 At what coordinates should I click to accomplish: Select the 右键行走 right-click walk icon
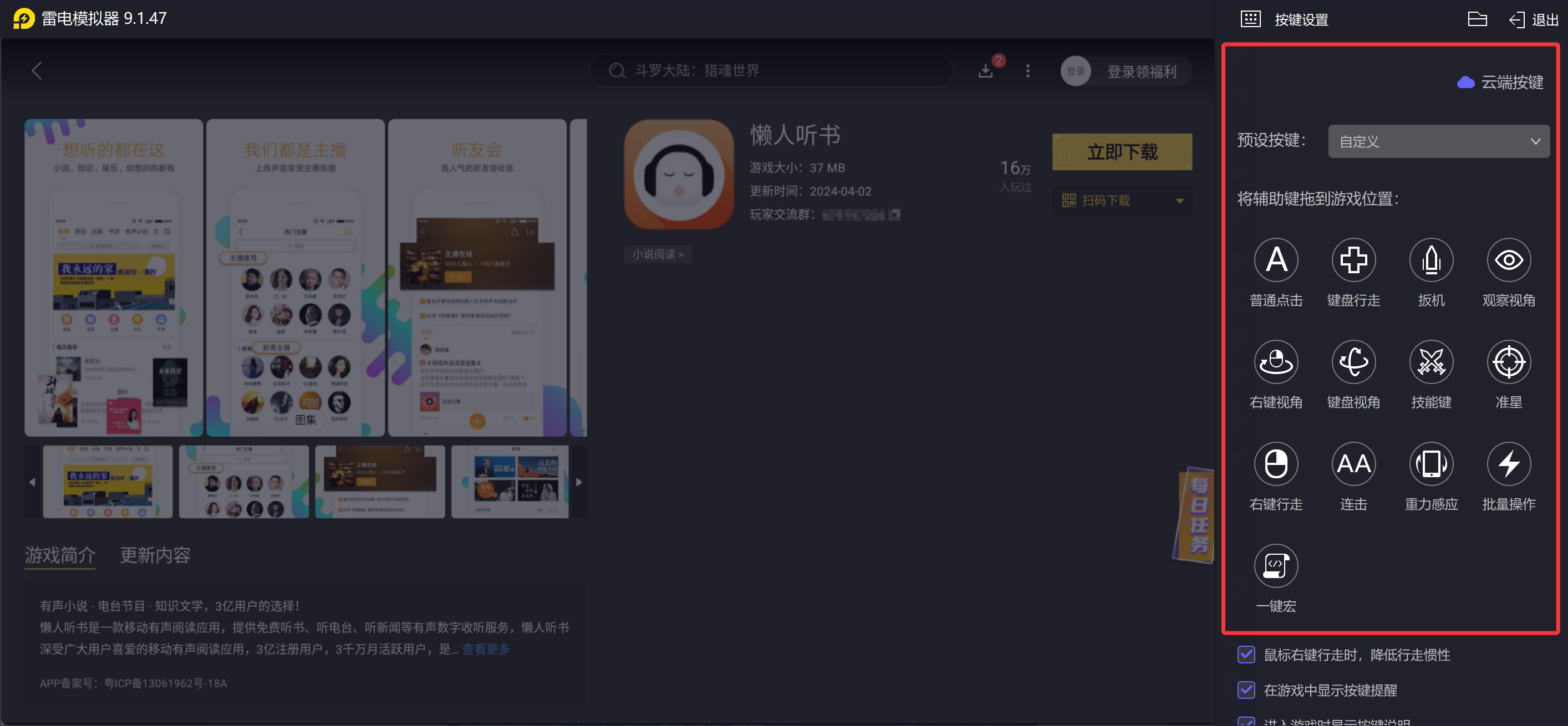coord(1276,464)
